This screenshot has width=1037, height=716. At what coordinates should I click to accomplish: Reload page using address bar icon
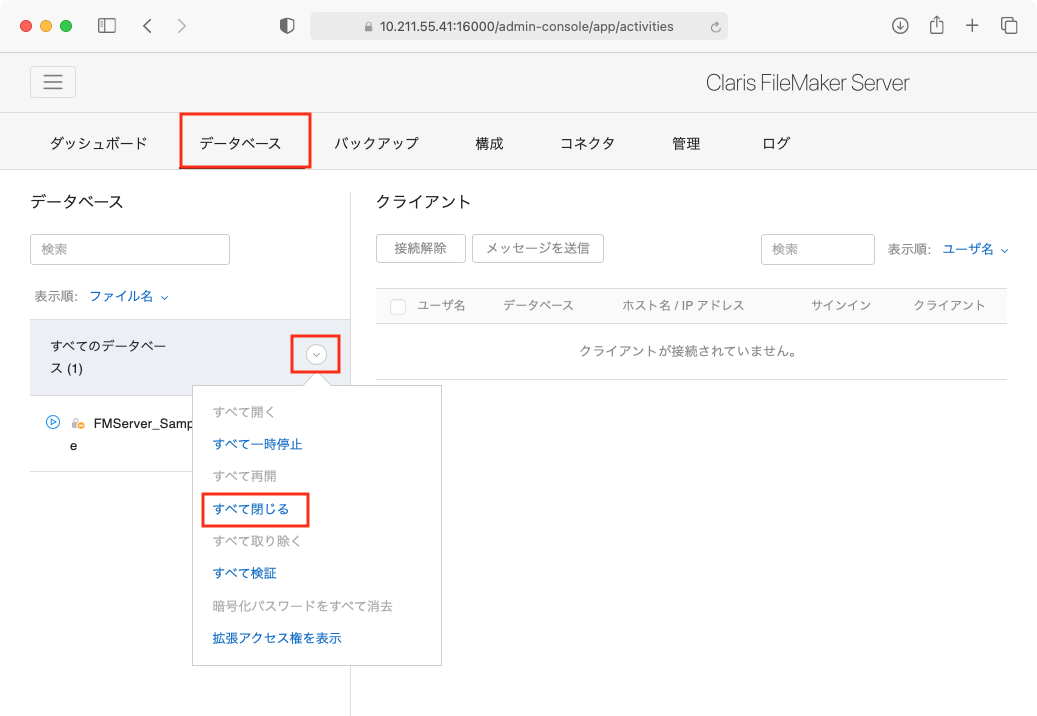click(x=714, y=27)
